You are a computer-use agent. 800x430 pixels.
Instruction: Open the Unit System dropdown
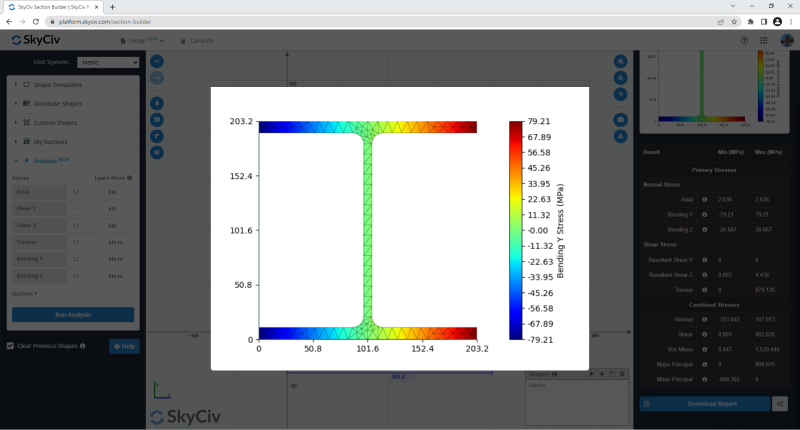pyautogui.click(x=108, y=62)
